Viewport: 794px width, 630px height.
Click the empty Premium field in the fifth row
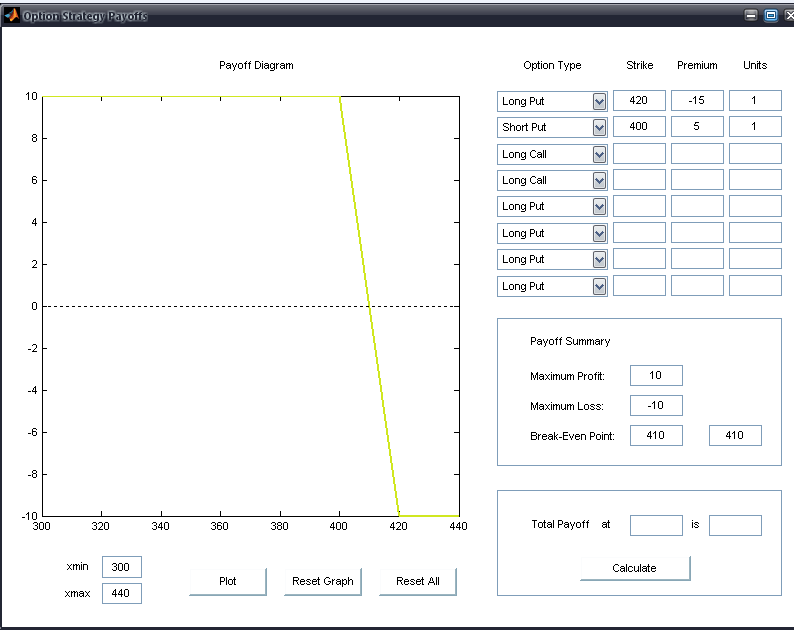pos(697,206)
